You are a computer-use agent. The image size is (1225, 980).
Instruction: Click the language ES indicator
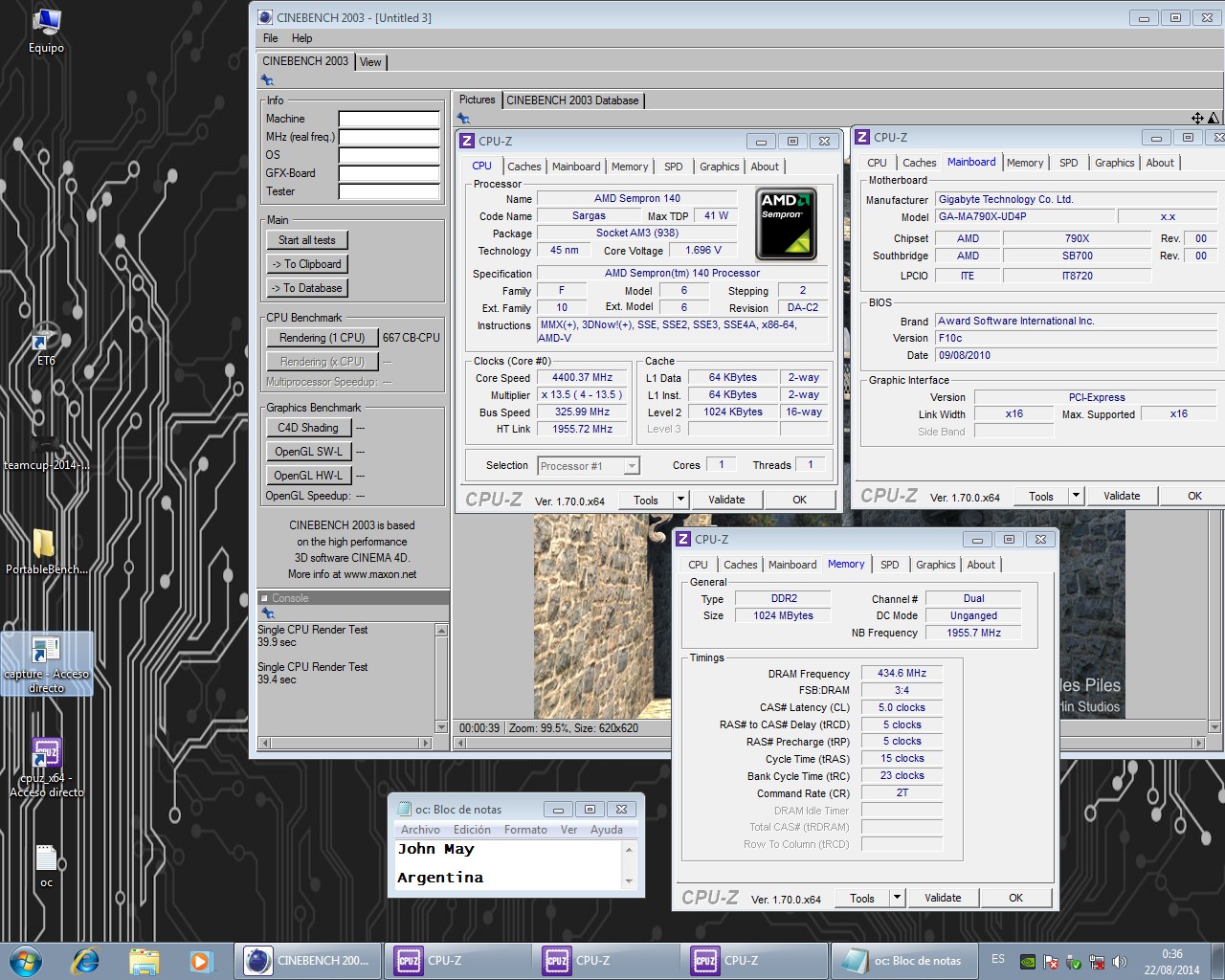tap(998, 958)
